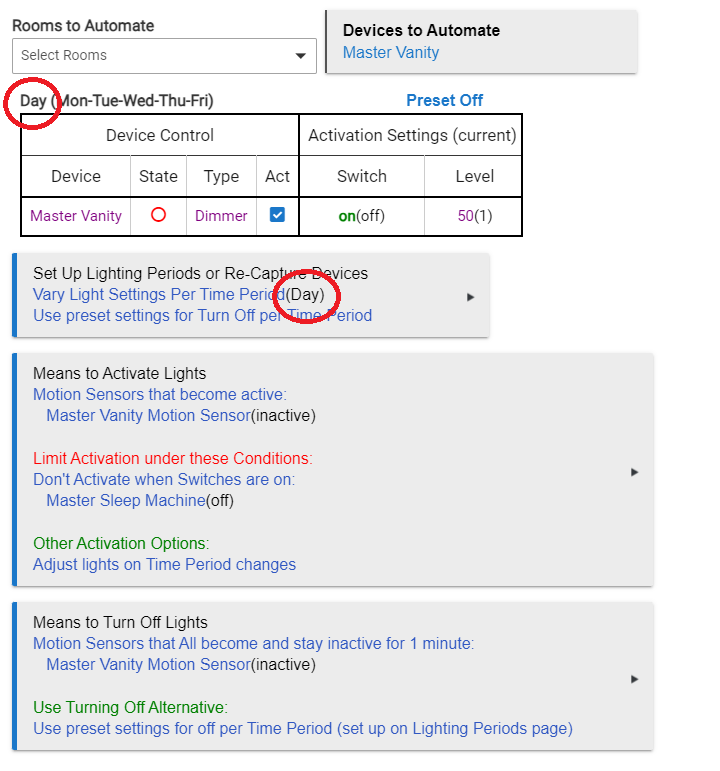Screen dimensions: 720x771
Task: Click the Dimmer type in the table
Action: pos(221,215)
